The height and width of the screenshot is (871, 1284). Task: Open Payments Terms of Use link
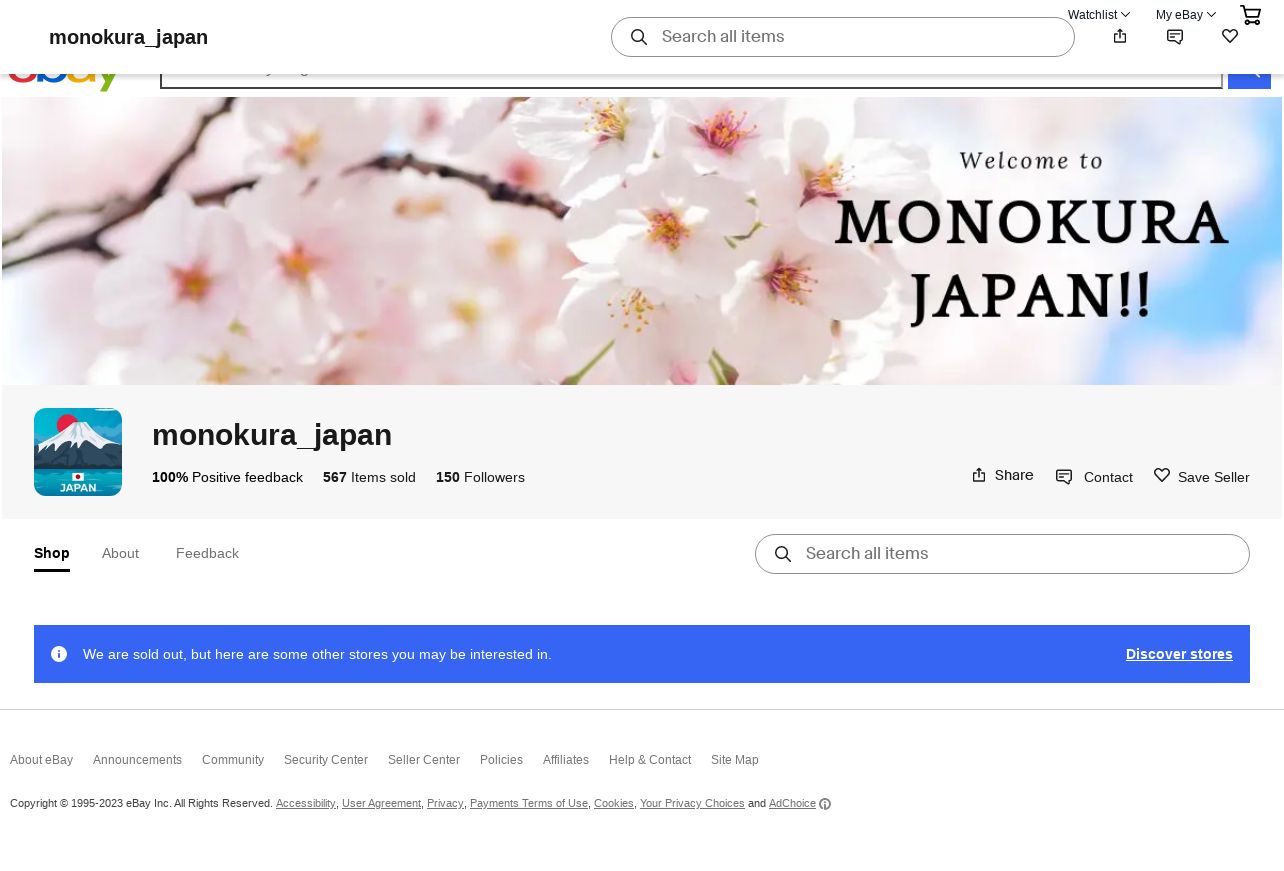tap(529, 804)
